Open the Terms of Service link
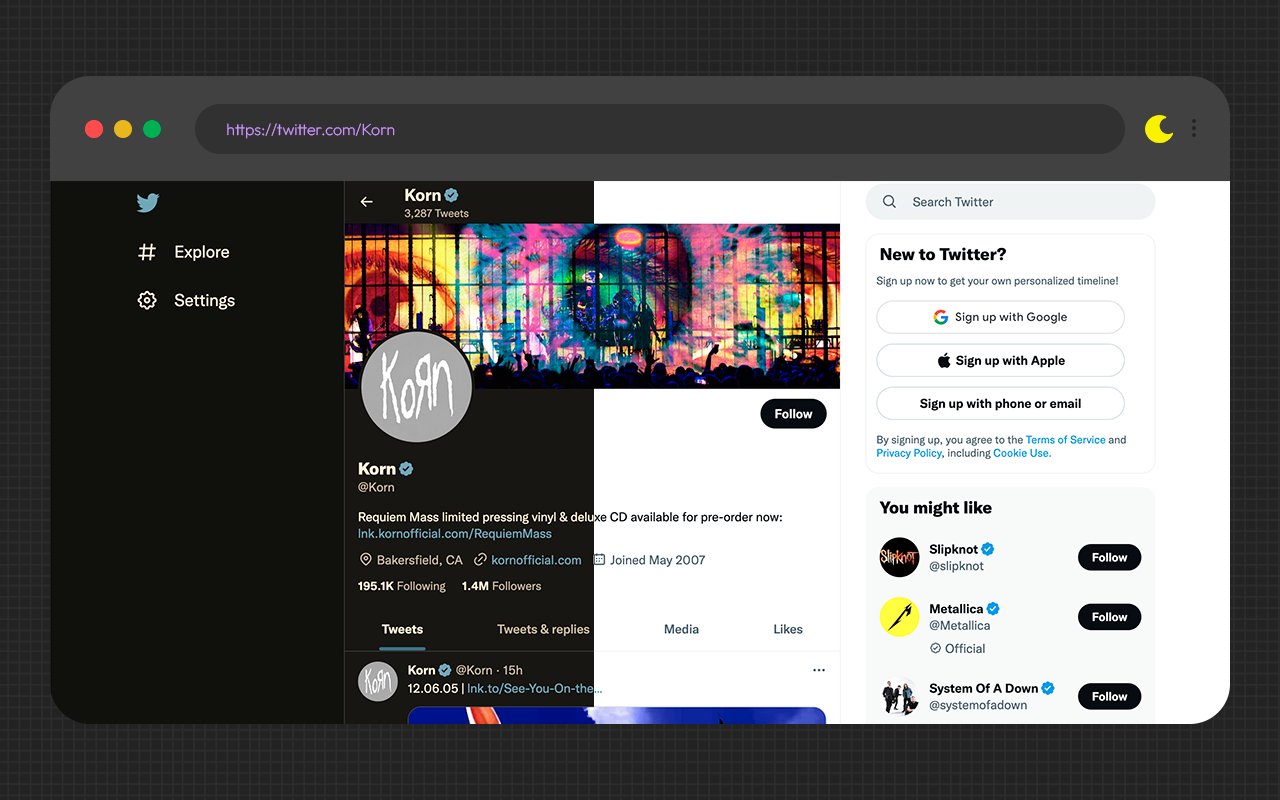Viewport: 1280px width, 800px height. point(1065,440)
